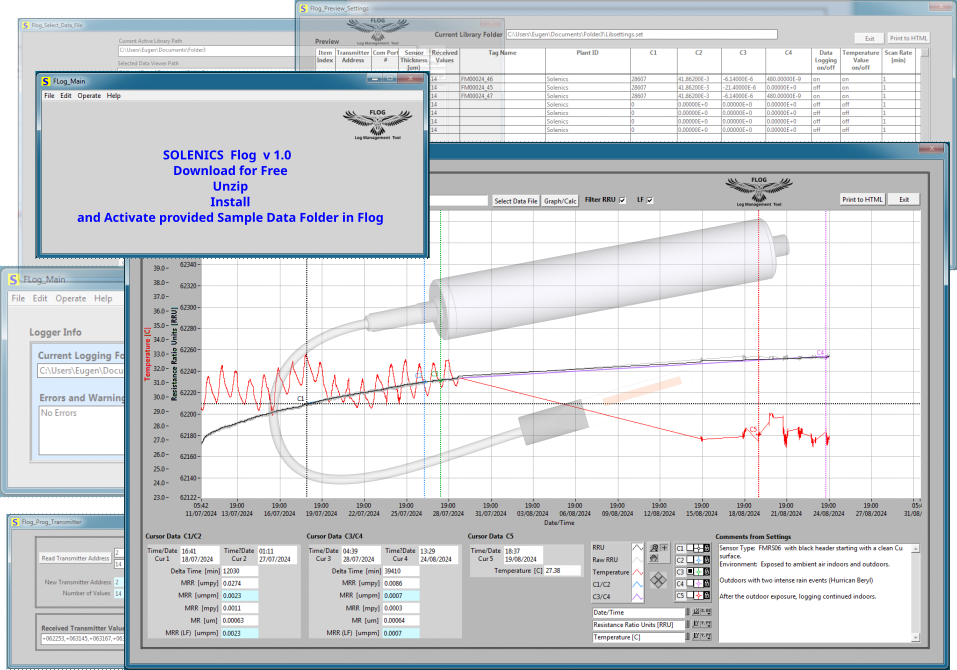This screenshot has width=957, height=670.
Task: Toggle the scale lock for Date/Time axis
Action: 688,612
